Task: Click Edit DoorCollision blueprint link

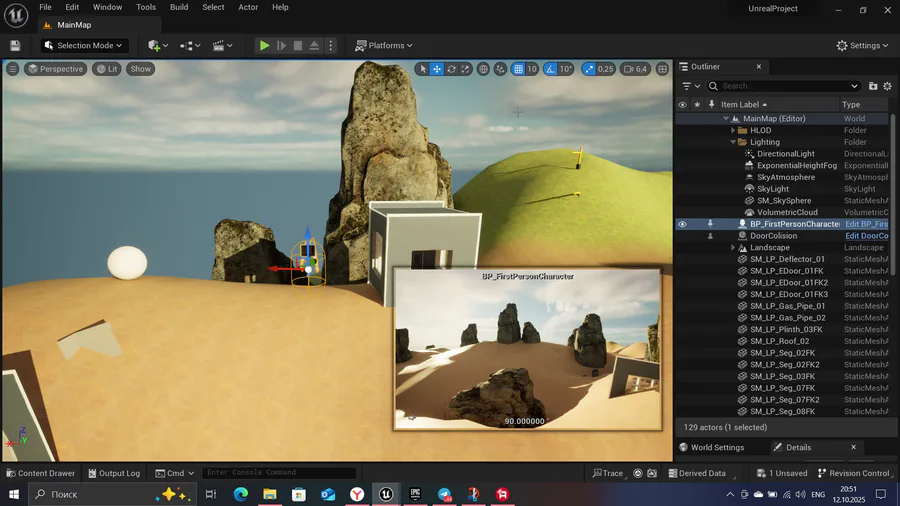Action: tap(866, 236)
